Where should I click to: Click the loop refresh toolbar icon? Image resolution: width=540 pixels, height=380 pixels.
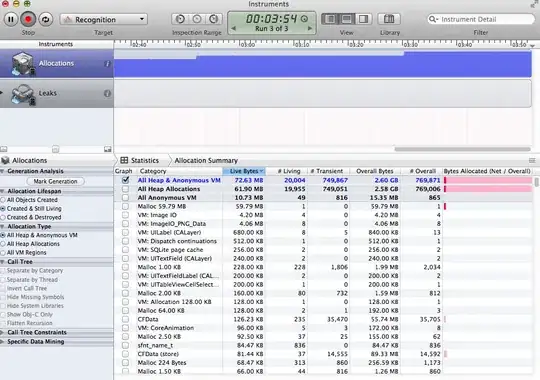click(x=45, y=19)
